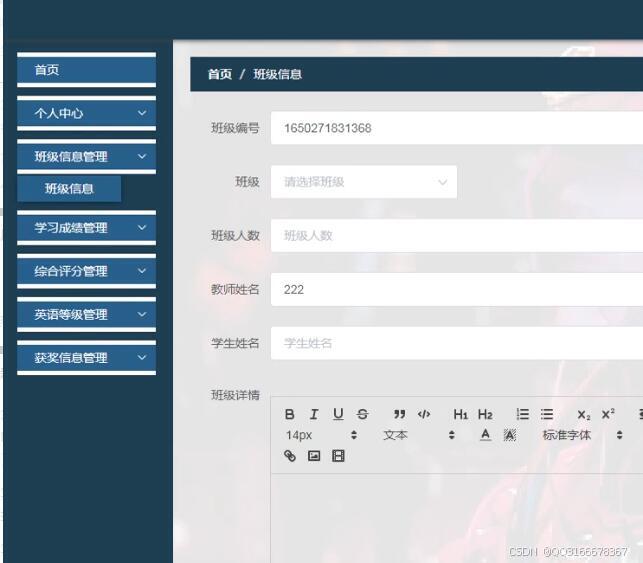643x563 pixels.
Task: Apply subscript formatting
Action: (x=584, y=415)
